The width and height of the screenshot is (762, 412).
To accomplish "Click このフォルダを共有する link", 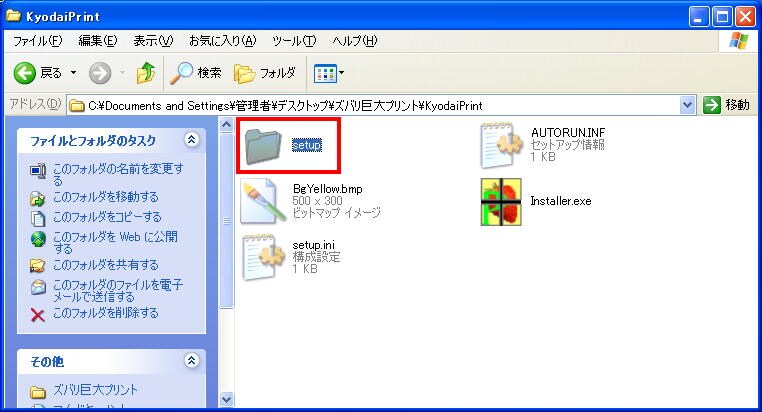I will point(105,265).
